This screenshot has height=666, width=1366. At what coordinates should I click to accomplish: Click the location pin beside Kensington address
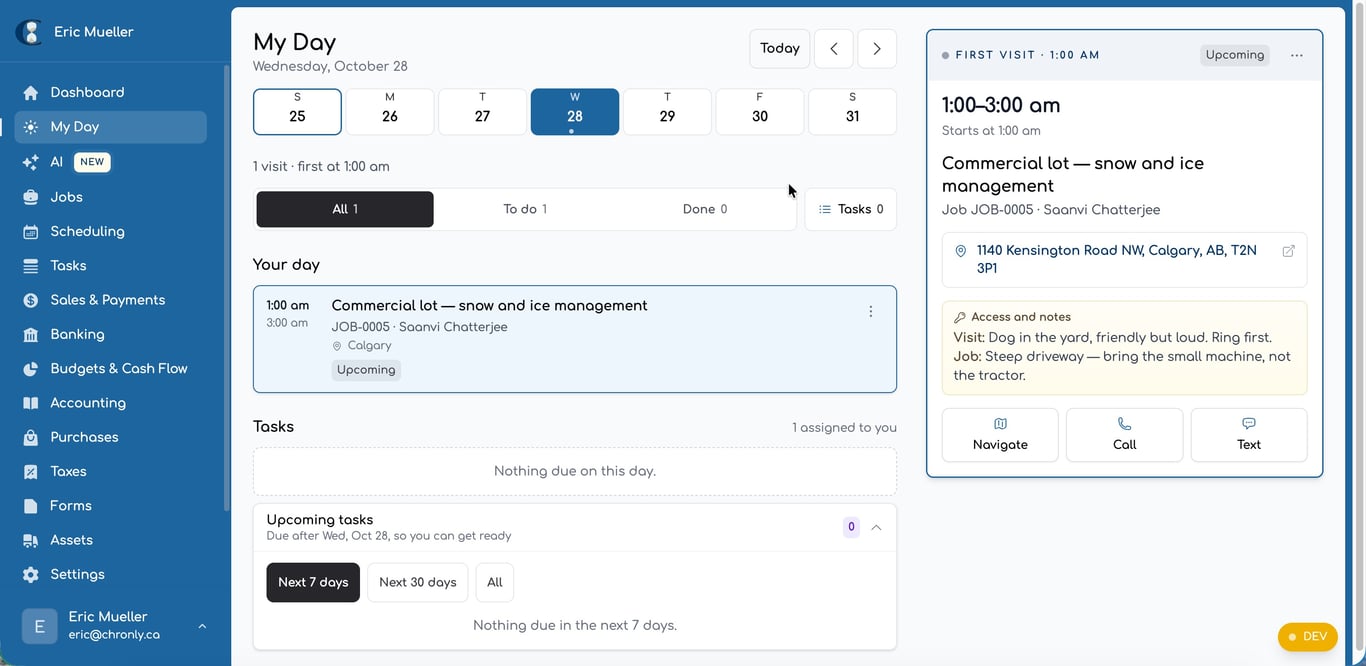961,251
